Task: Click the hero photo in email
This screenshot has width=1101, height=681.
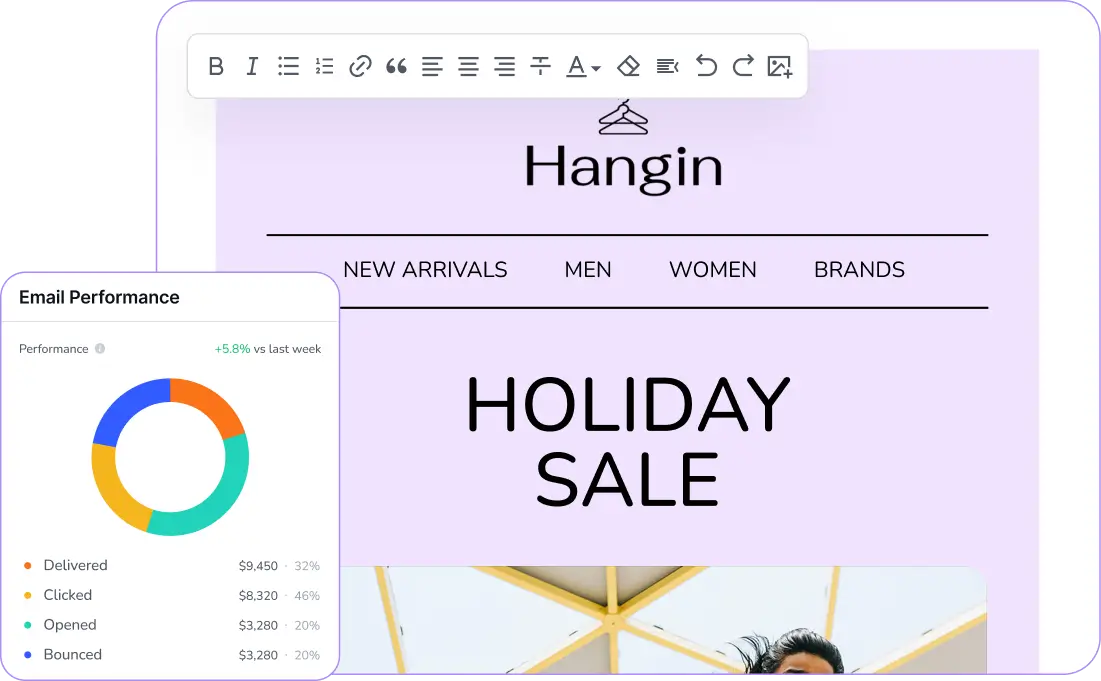Action: 663,619
